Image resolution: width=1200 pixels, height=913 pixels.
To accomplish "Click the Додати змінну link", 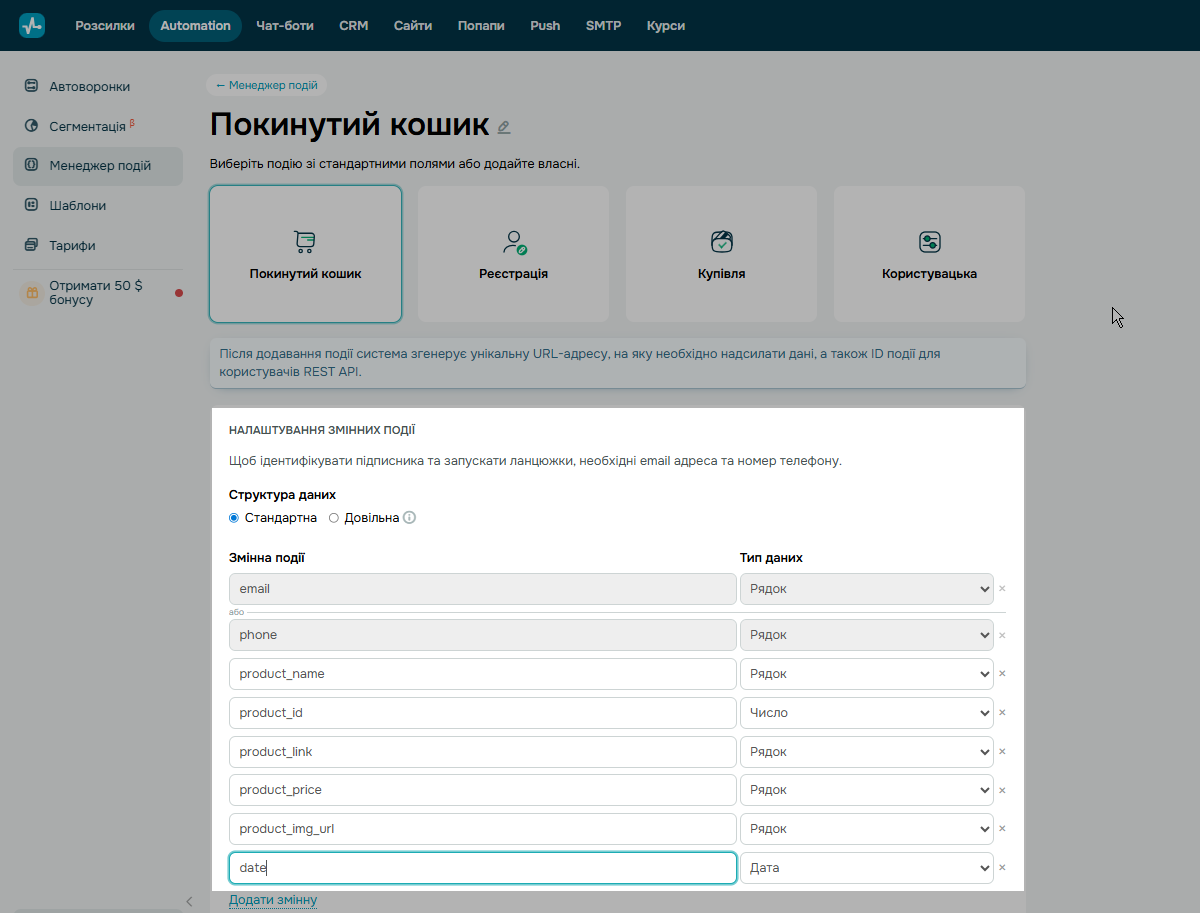I will pos(273,900).
